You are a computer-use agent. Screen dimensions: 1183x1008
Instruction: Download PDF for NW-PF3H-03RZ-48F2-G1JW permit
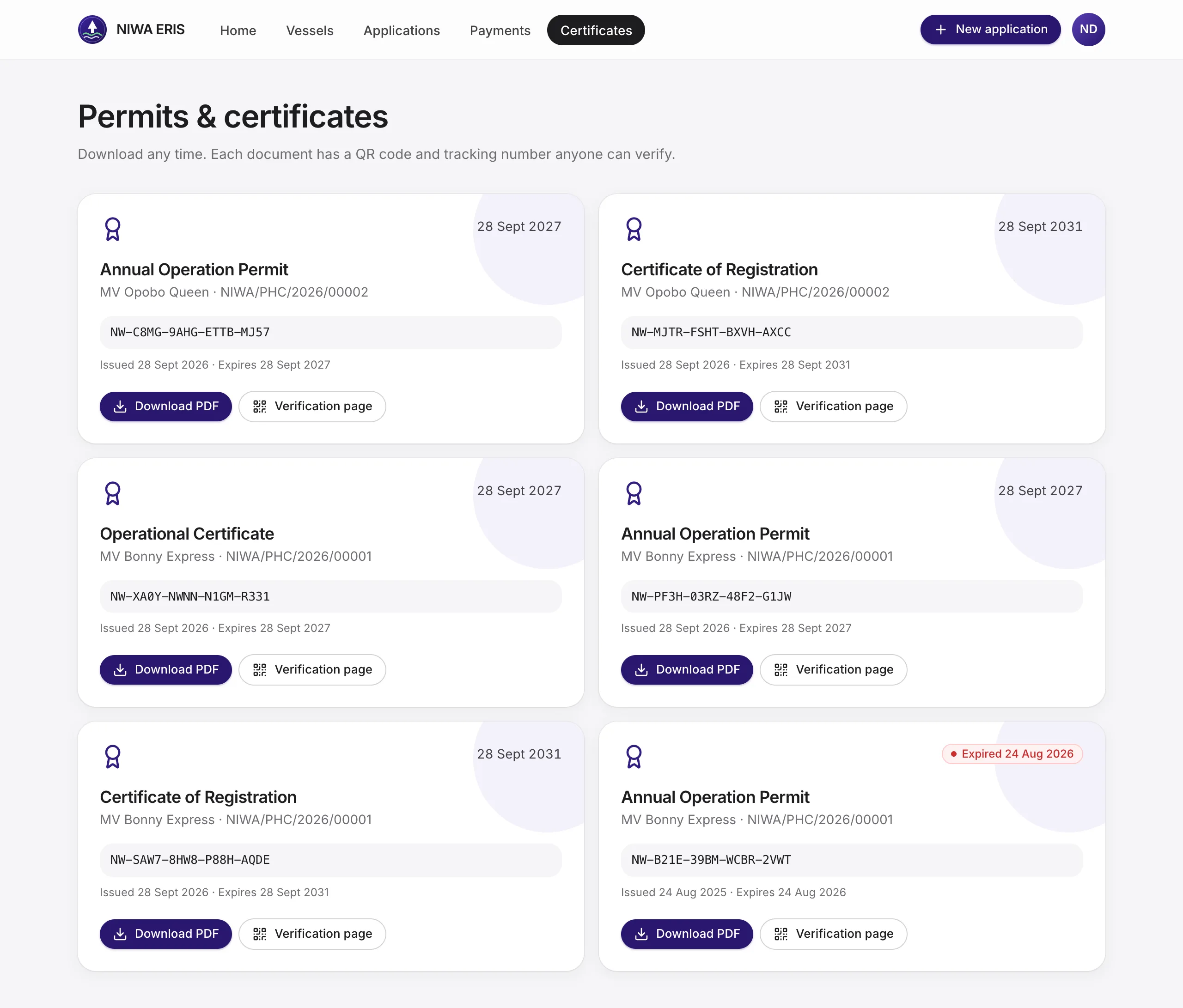[687, 669]
